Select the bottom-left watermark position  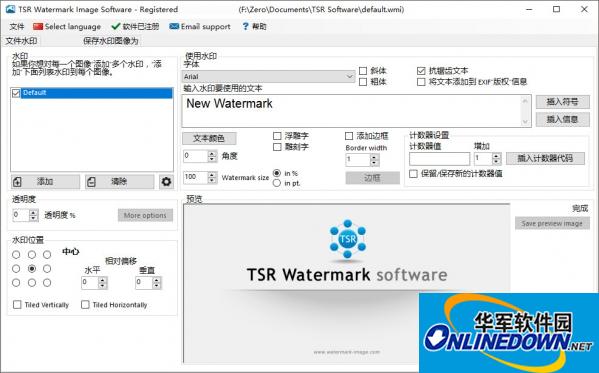pos(16,283)
